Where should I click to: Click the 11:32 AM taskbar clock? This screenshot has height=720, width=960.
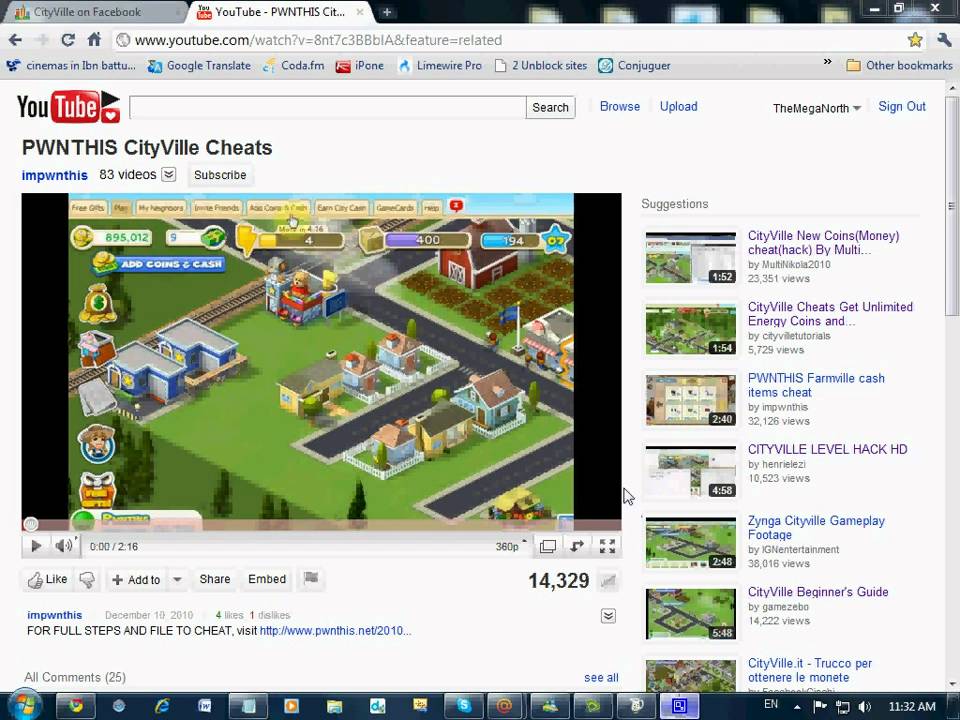click(912, 707)
